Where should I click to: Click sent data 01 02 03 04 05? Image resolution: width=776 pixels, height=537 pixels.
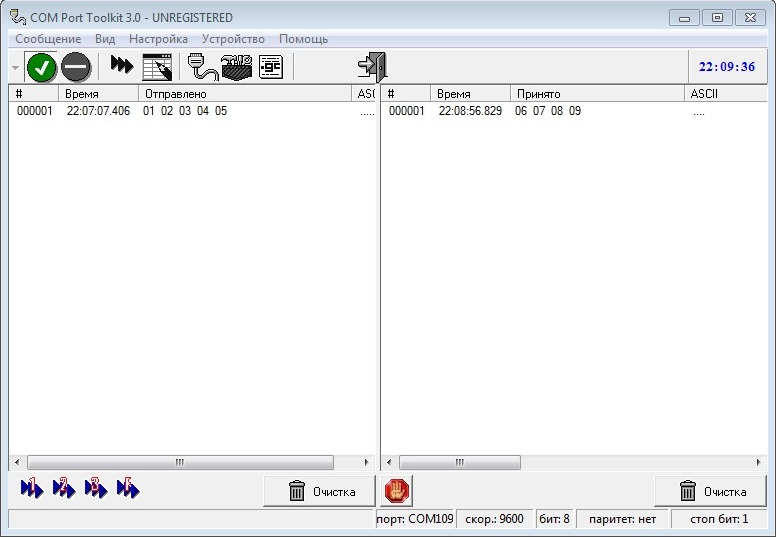click(x=185, y=111)
